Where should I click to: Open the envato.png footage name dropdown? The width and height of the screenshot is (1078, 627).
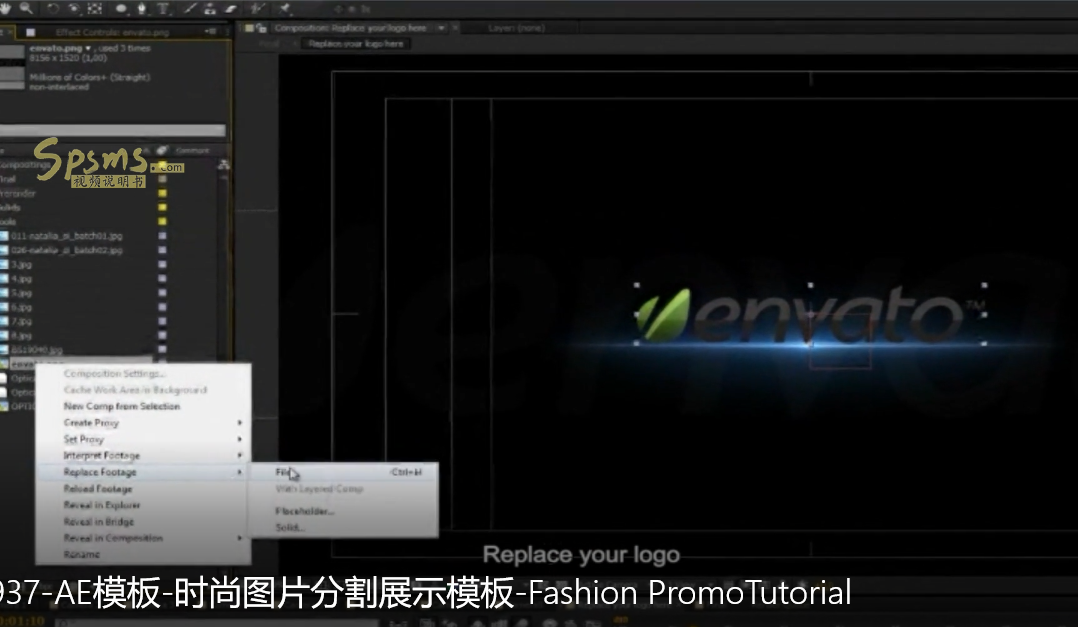88,48
